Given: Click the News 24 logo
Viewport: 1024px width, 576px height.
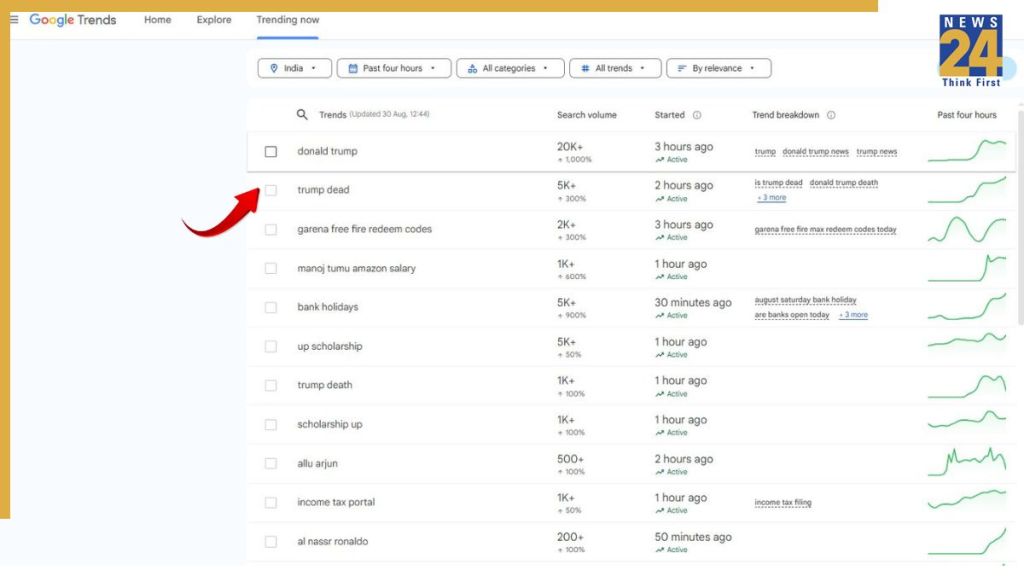Looking at the screenshot, I should 969,50.
